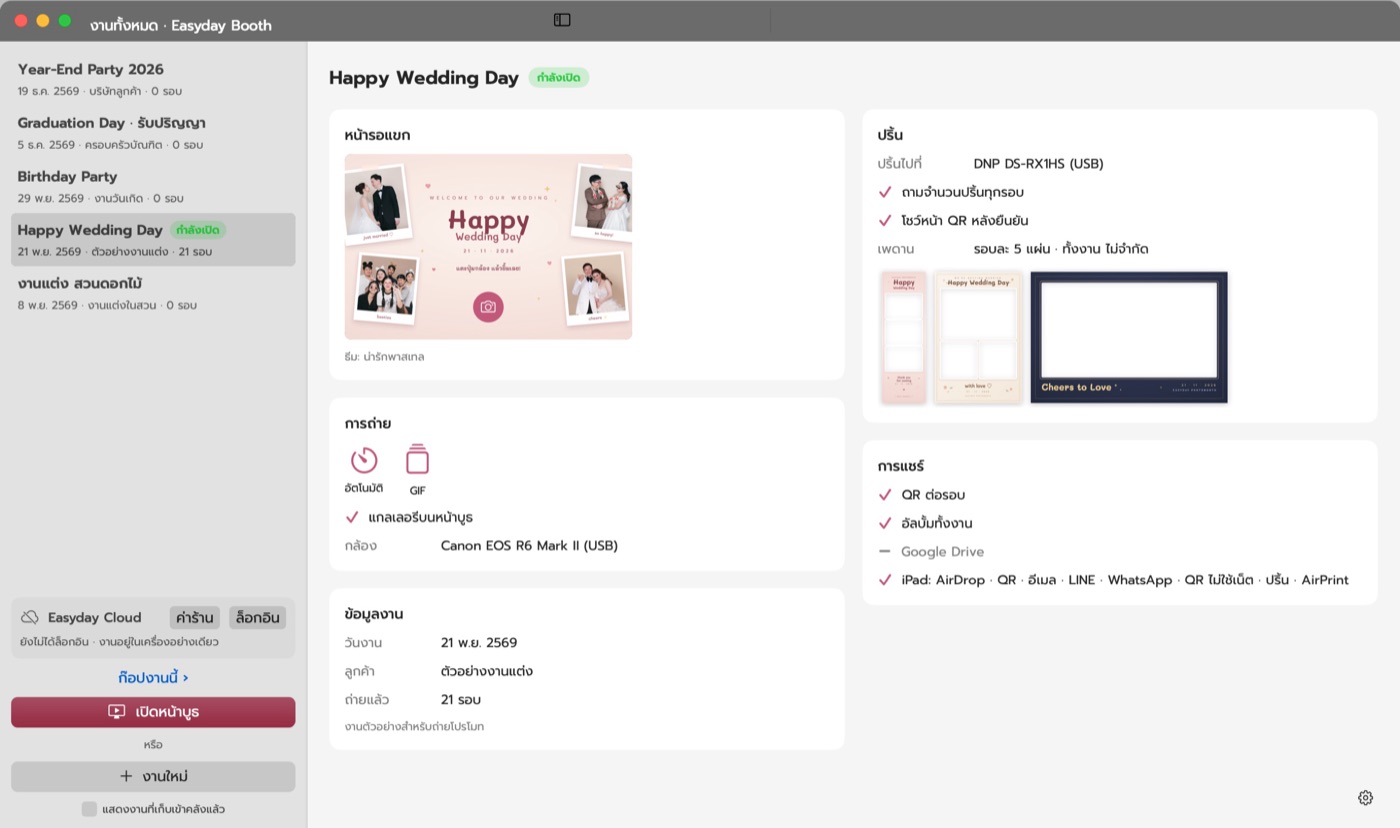The image size is (1400, 828).
Task: Click the camera icon on welcome screen preview
Action: tap(488, 307)
